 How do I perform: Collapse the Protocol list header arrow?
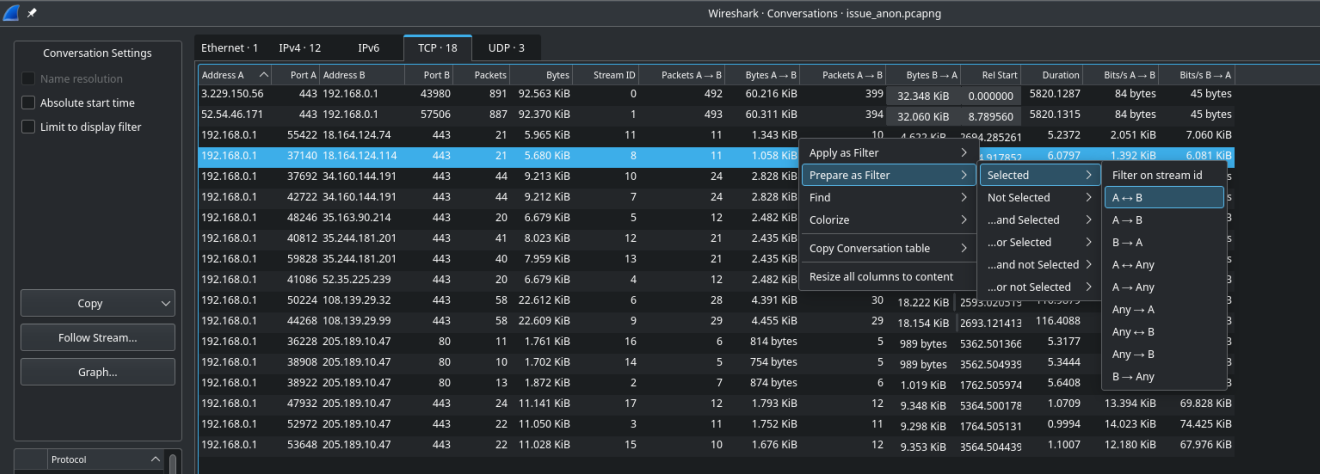tap(155, 459)
